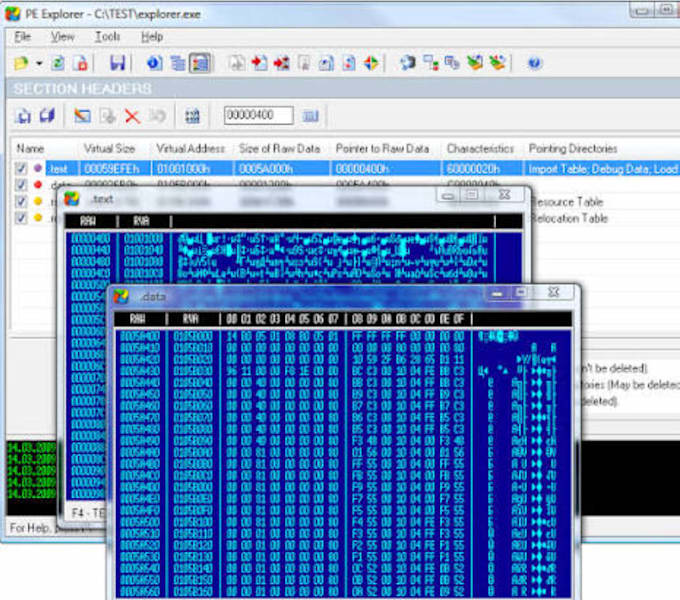The height and width of the screenshot is (600, 680).
Task: Open the Tools menu
Action: pos(108,37)
